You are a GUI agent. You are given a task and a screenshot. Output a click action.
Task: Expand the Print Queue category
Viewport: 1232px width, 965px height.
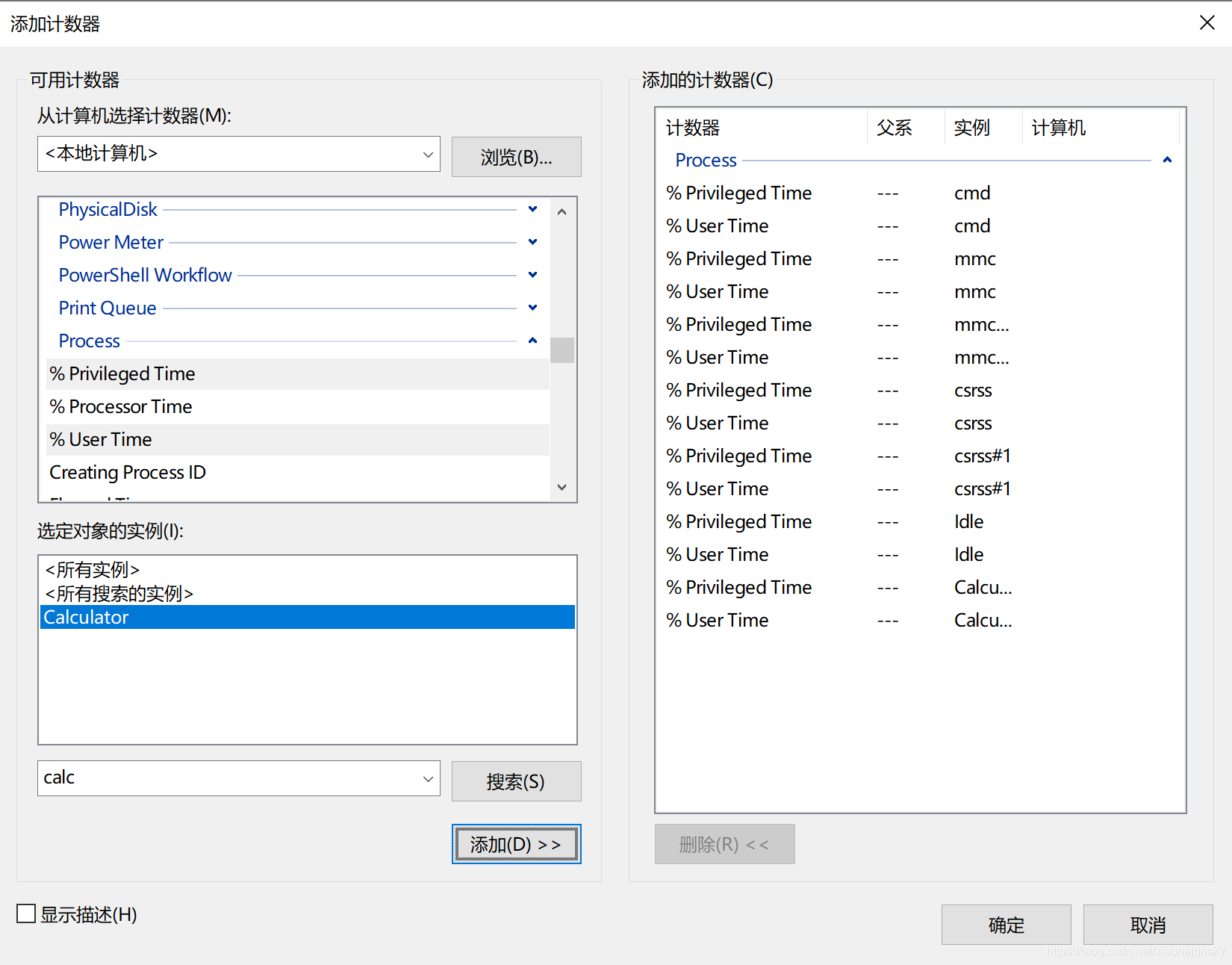pyautogui.click(x=532, y=308)
